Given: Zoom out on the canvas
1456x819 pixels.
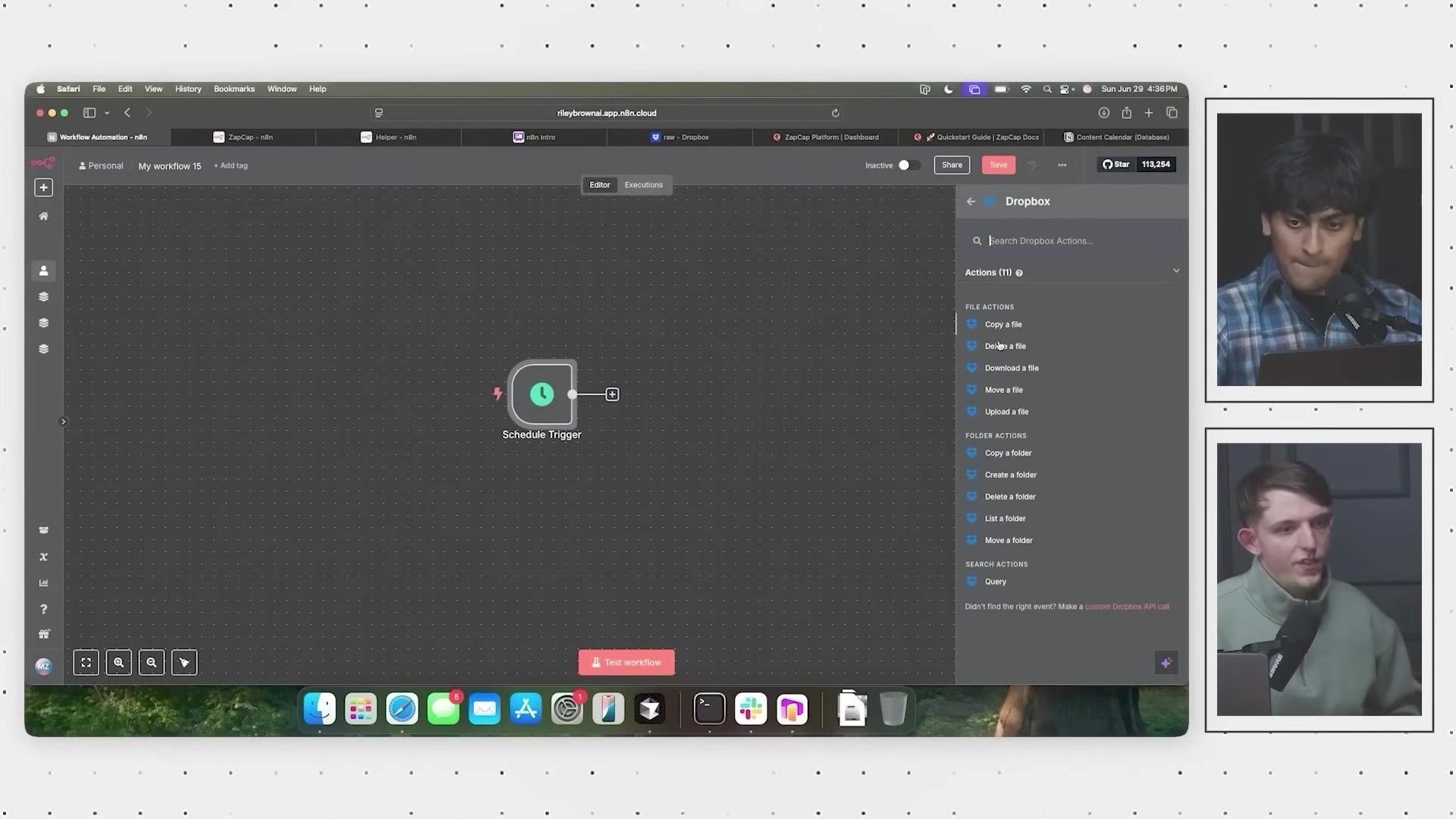Looking at the screenshot, I should [x=152, y=663].
